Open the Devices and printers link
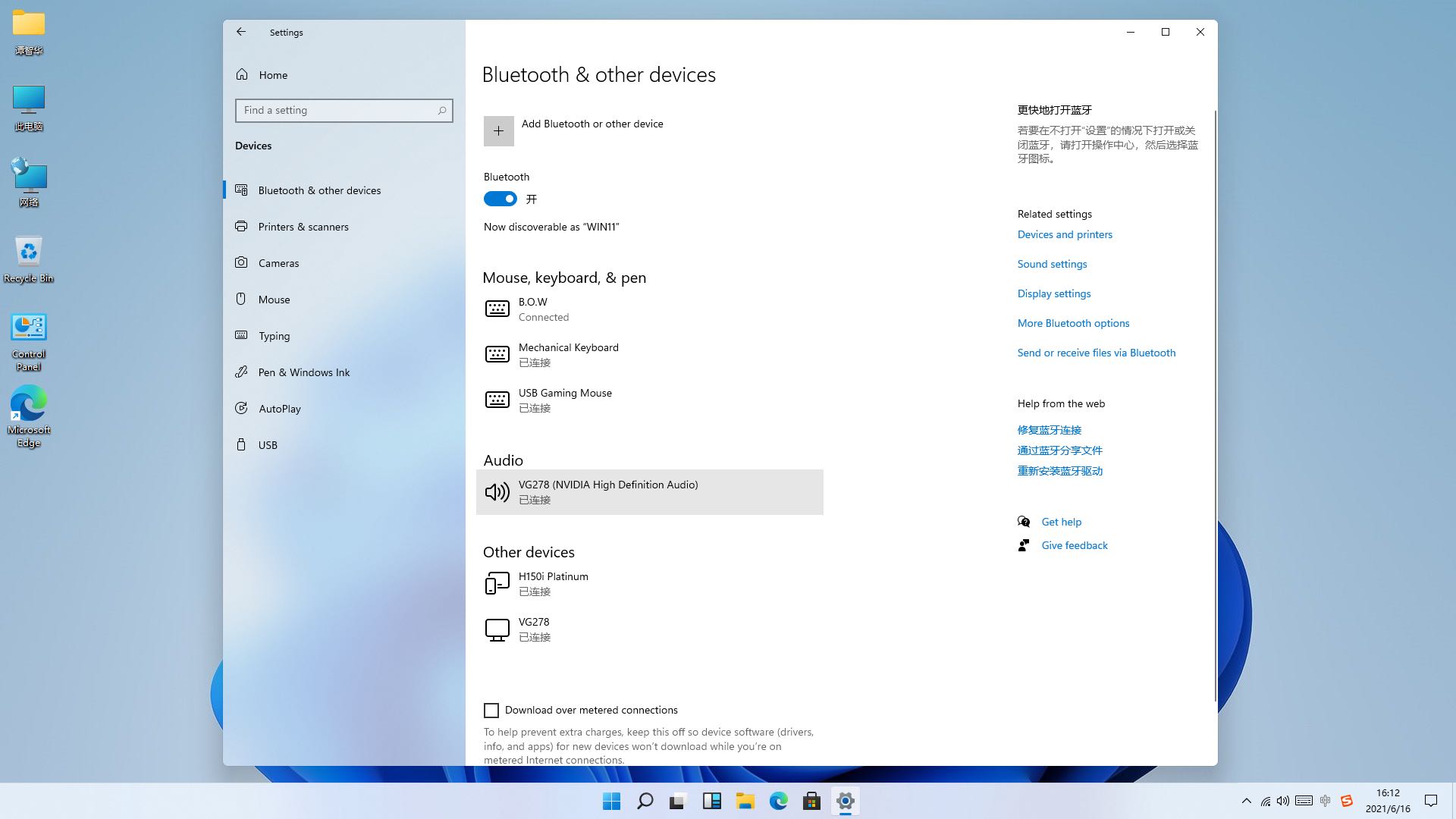The image size is (1456, 819). [1065, 234]
